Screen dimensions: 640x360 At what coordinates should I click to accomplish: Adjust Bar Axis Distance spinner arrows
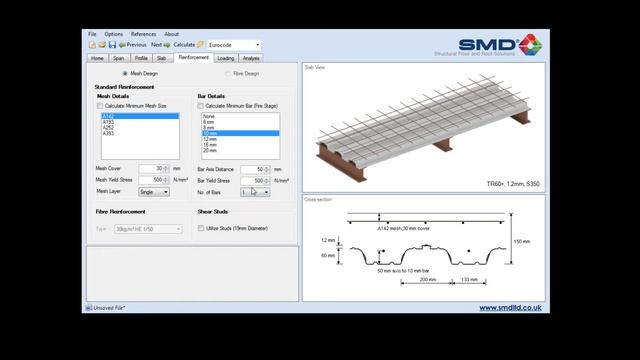pyautogui.click(x=267, y=169)
